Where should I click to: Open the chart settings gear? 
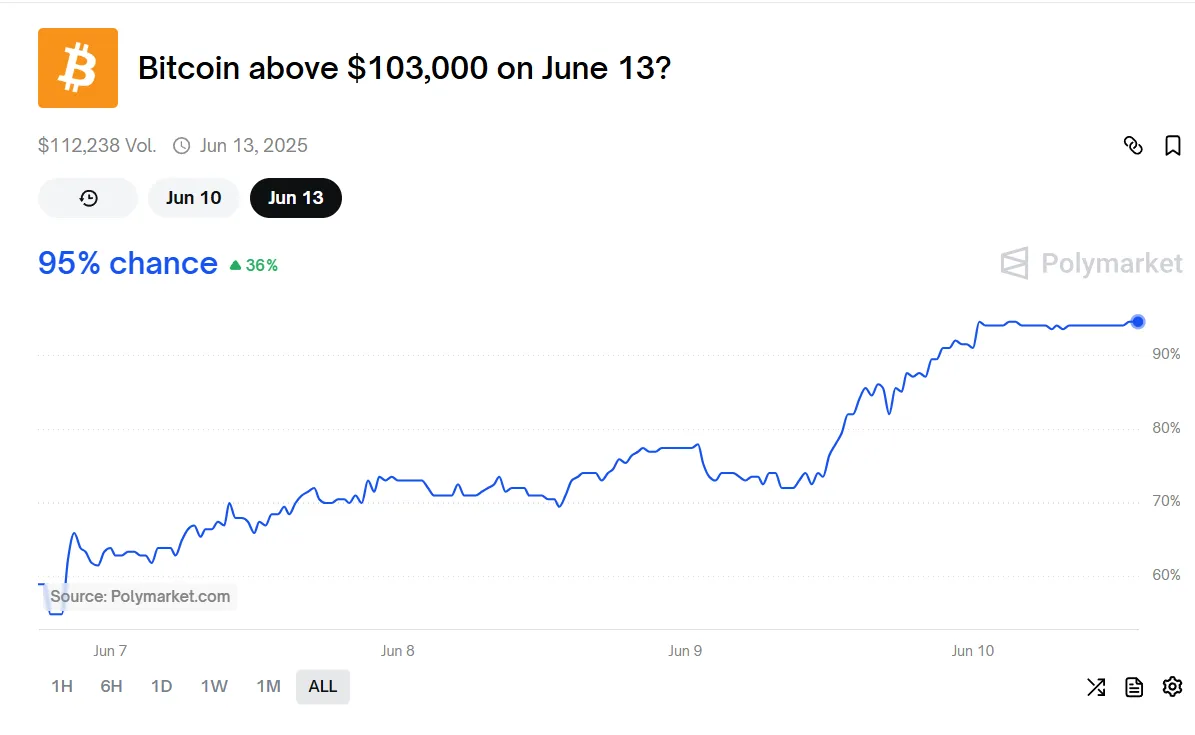pyautogui.click(x=1173, y=687)
